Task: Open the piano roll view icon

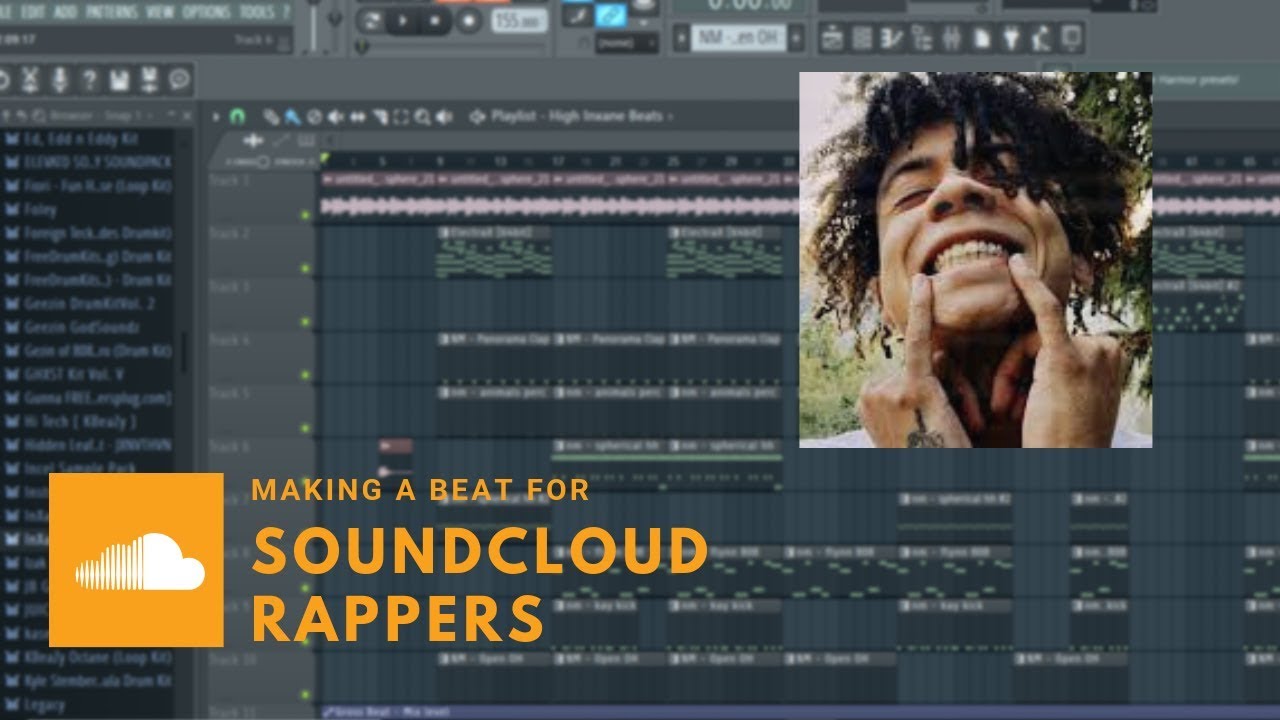Action: click(x=892, y=39)
